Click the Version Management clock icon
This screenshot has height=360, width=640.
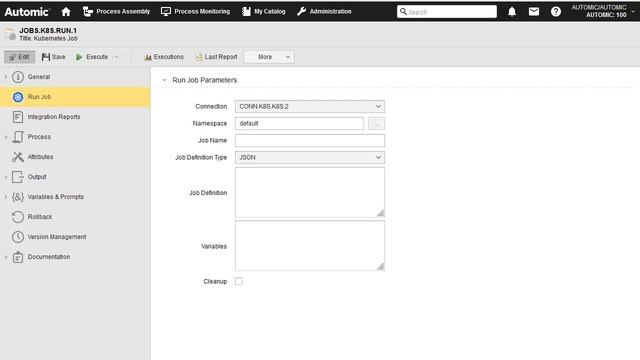[18, 237]
